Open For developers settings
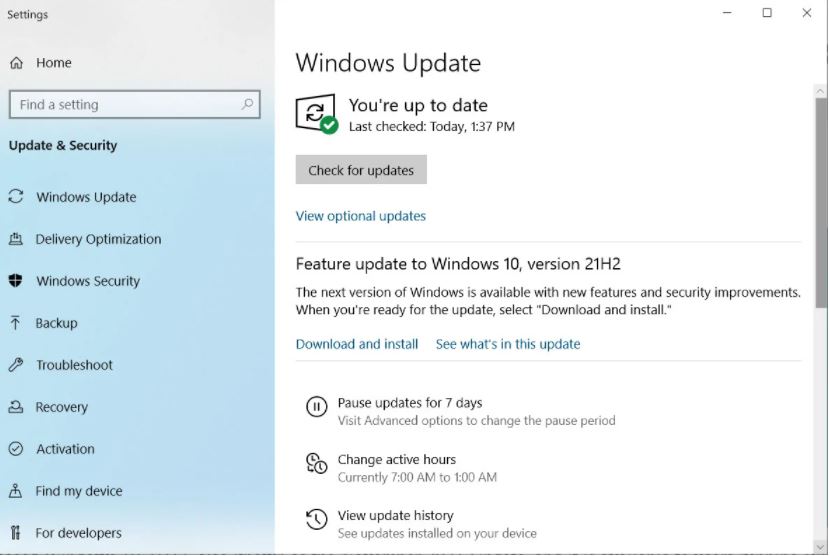Image resolution: width=830 pixels, height=556 pixels. pos(78,533)
